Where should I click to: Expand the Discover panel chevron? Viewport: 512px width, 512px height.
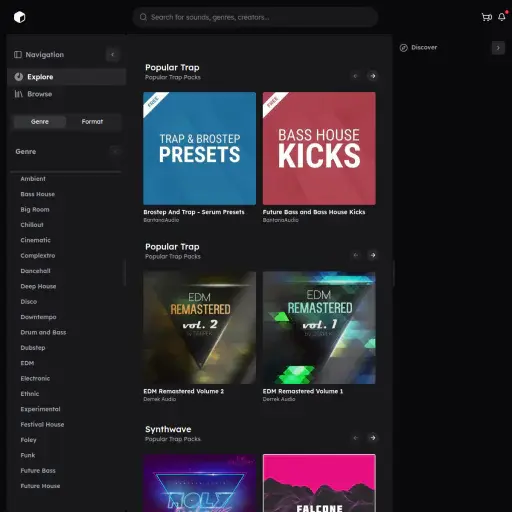[x=498, y=48]
